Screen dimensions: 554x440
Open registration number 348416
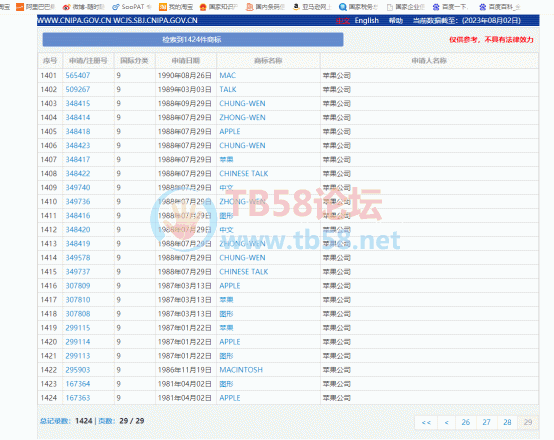pyautogui.click(x=78, y=216)
